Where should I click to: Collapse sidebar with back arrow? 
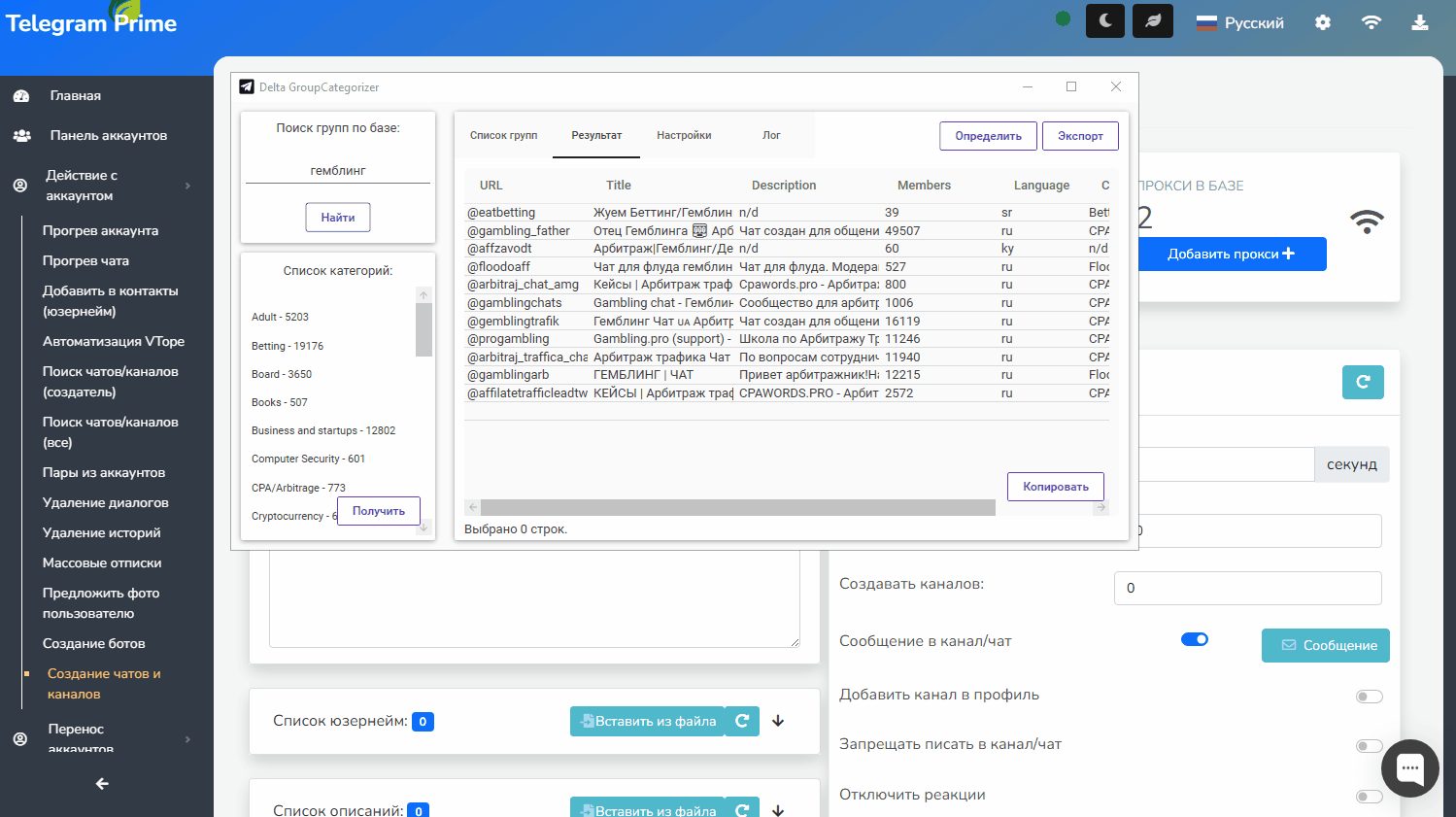[102, 783]
